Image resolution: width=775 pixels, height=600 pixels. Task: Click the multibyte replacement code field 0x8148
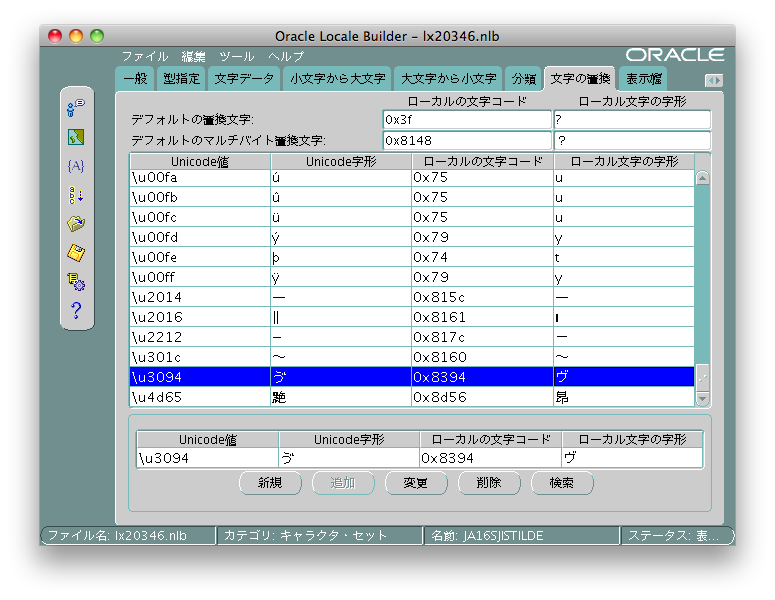coord(467,141)
